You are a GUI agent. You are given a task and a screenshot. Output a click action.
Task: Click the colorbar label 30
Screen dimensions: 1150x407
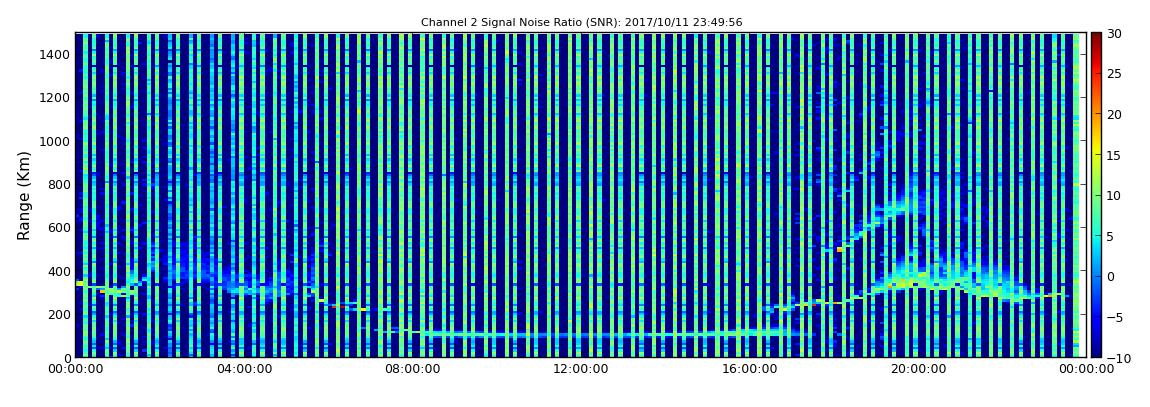click(x=1115, y=33)
